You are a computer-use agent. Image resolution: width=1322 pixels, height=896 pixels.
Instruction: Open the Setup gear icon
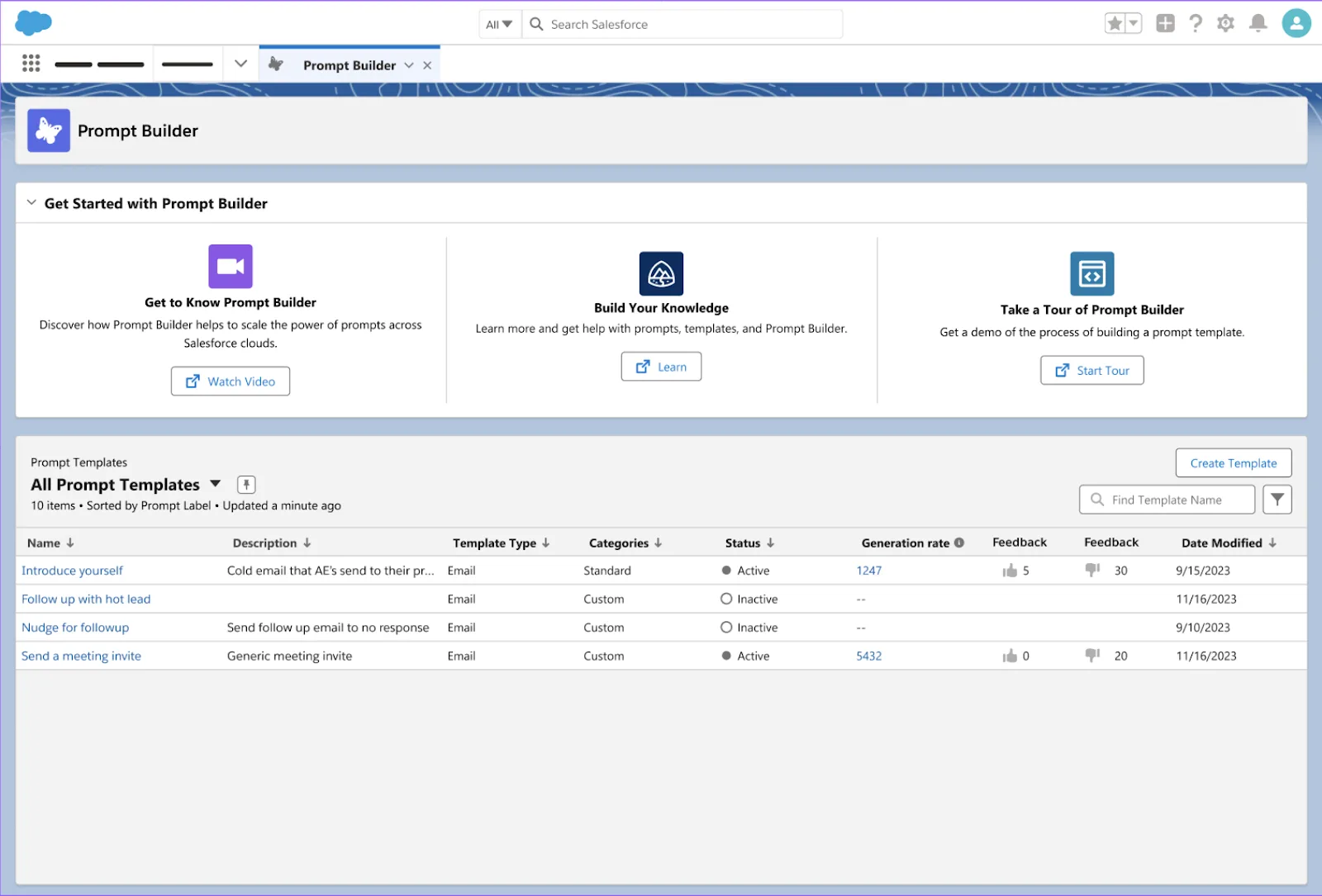pyautogui.click(x=1226, y=23)
